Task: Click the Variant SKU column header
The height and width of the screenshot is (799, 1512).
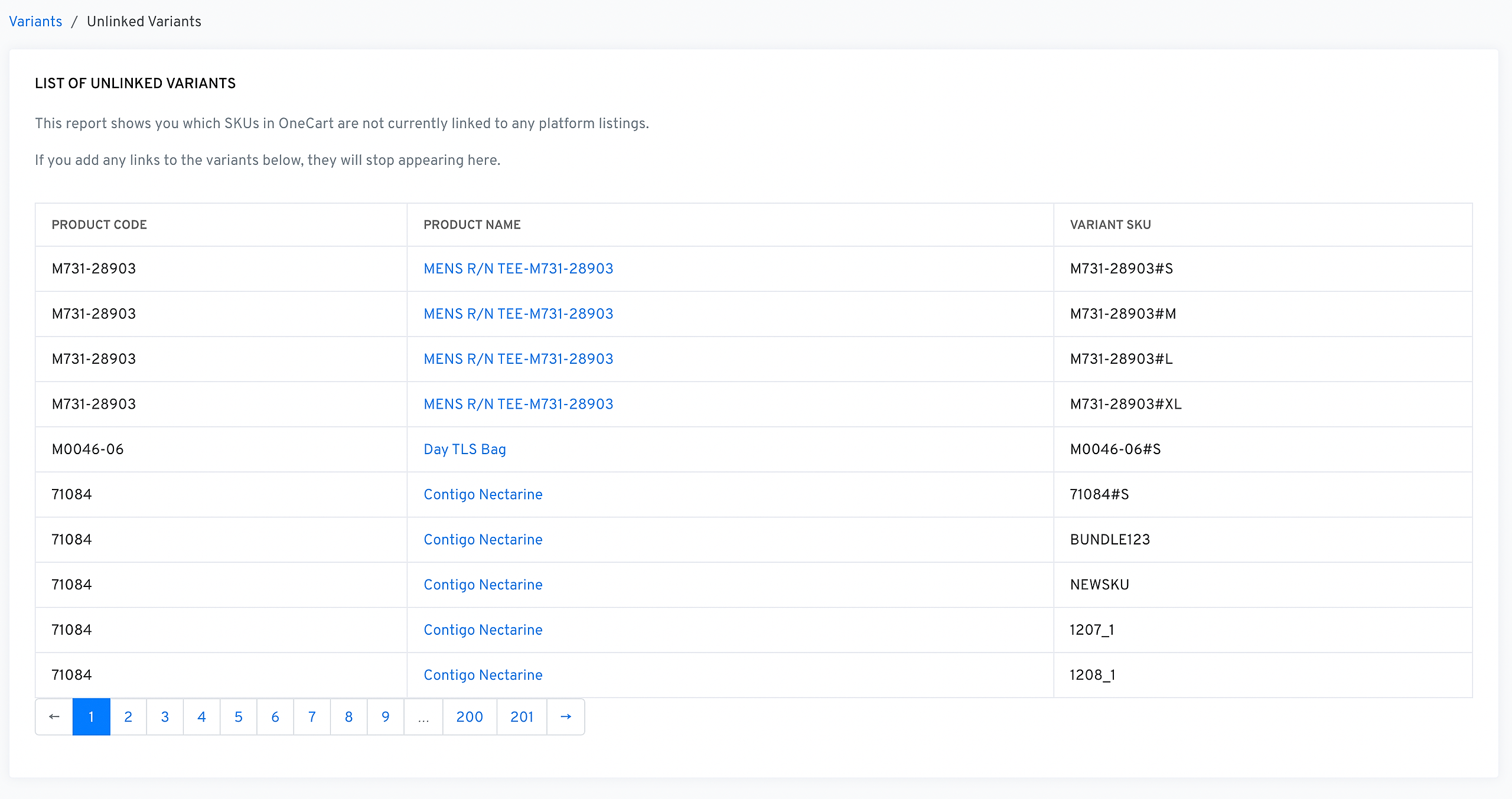Action: pos(1110,224)
